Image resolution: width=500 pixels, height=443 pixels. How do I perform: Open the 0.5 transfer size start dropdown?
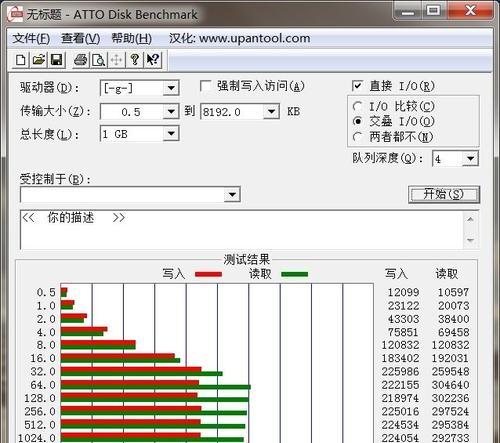171,111
